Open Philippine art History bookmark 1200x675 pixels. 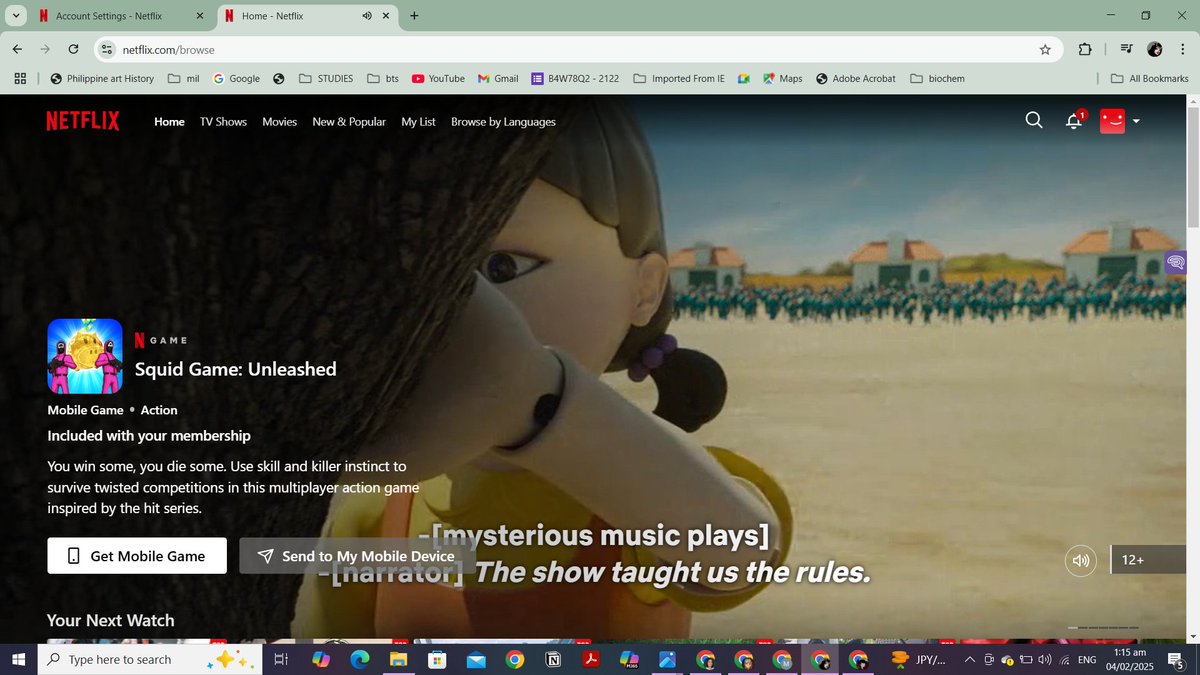pyautogui.click(x=102, y=78)
